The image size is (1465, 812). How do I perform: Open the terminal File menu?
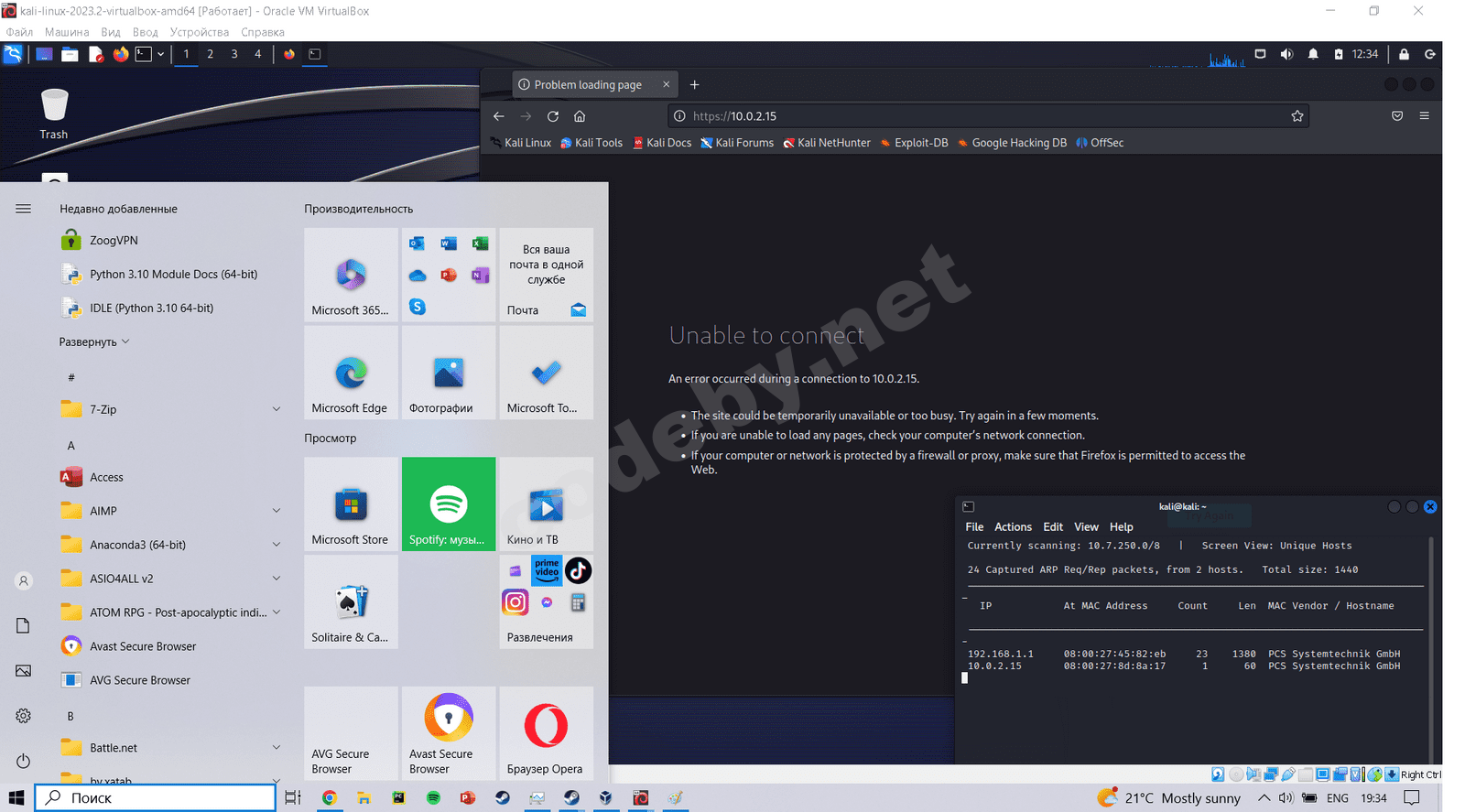[x=974, y=527]
